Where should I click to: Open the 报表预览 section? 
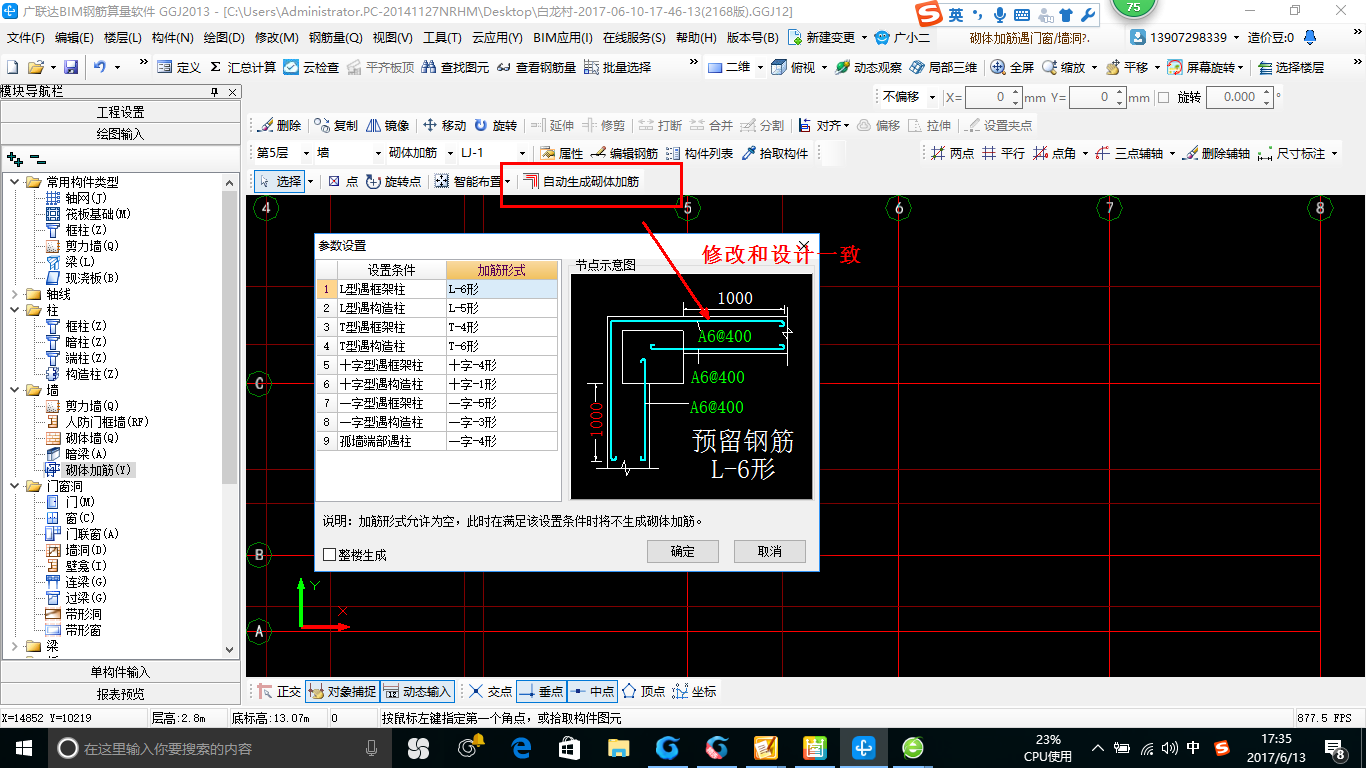(x=120, y=693)
